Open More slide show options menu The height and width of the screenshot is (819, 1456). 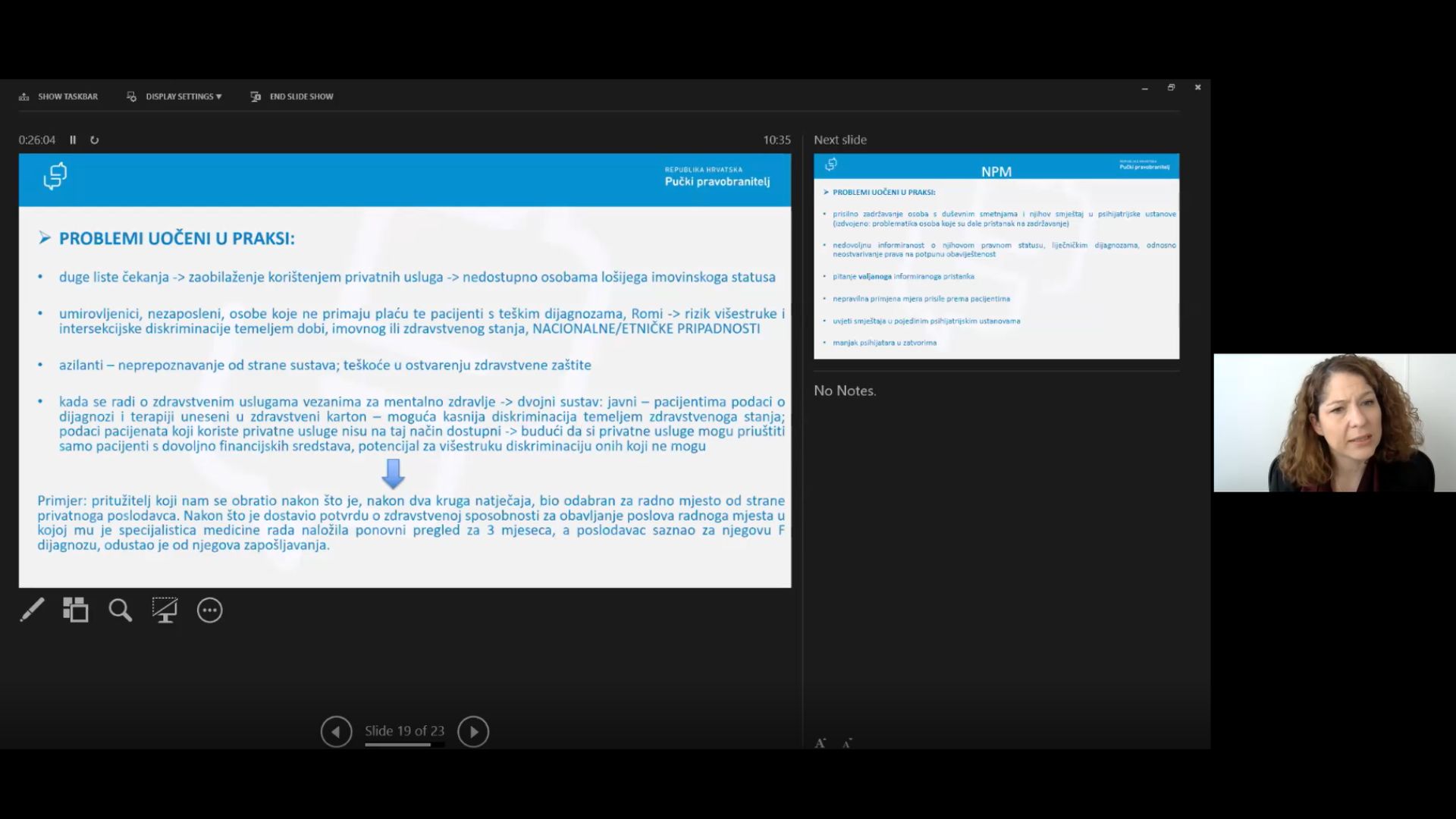(209, 610)
